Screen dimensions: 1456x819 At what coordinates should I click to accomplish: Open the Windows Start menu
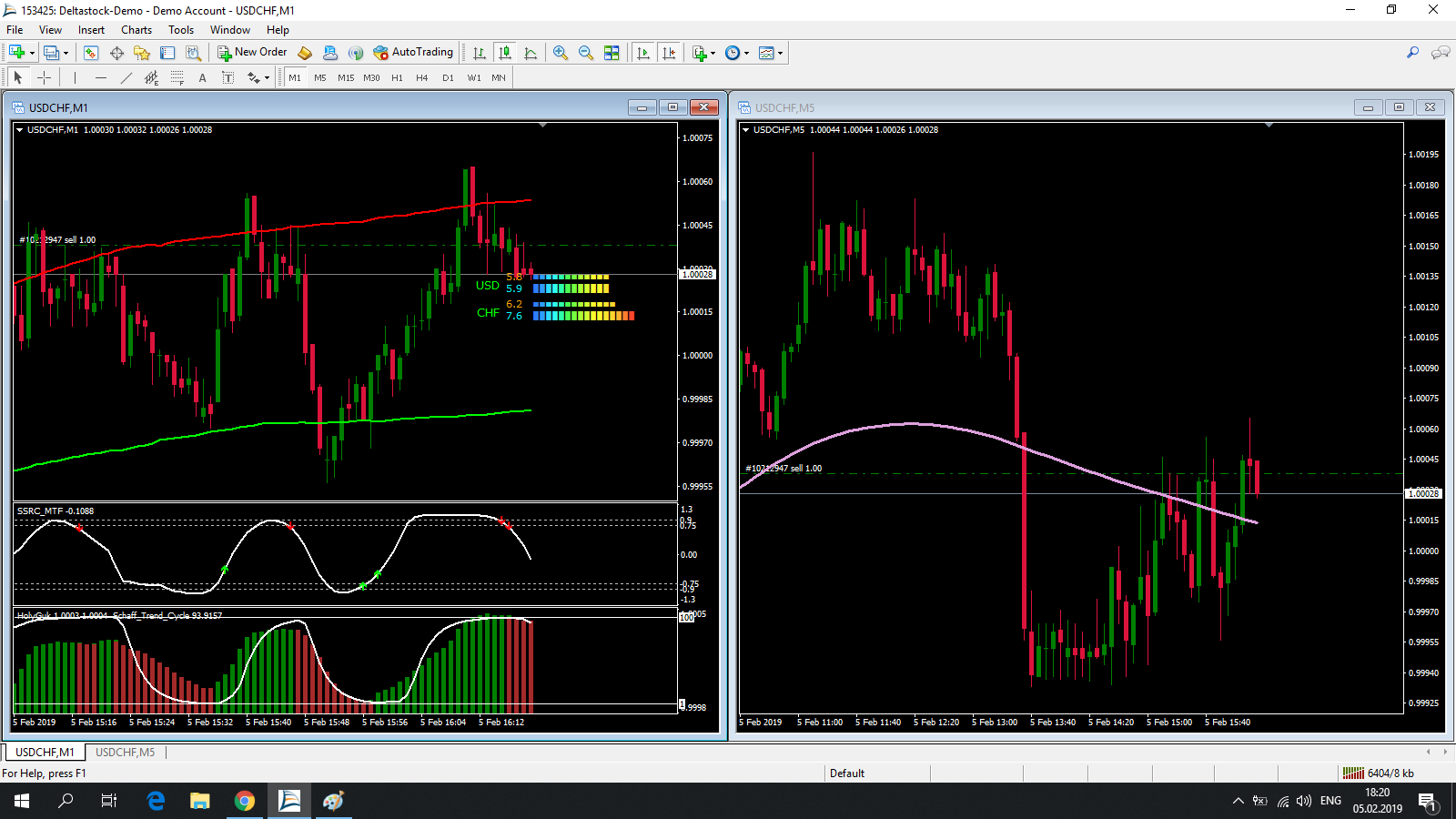coord(22,801)
